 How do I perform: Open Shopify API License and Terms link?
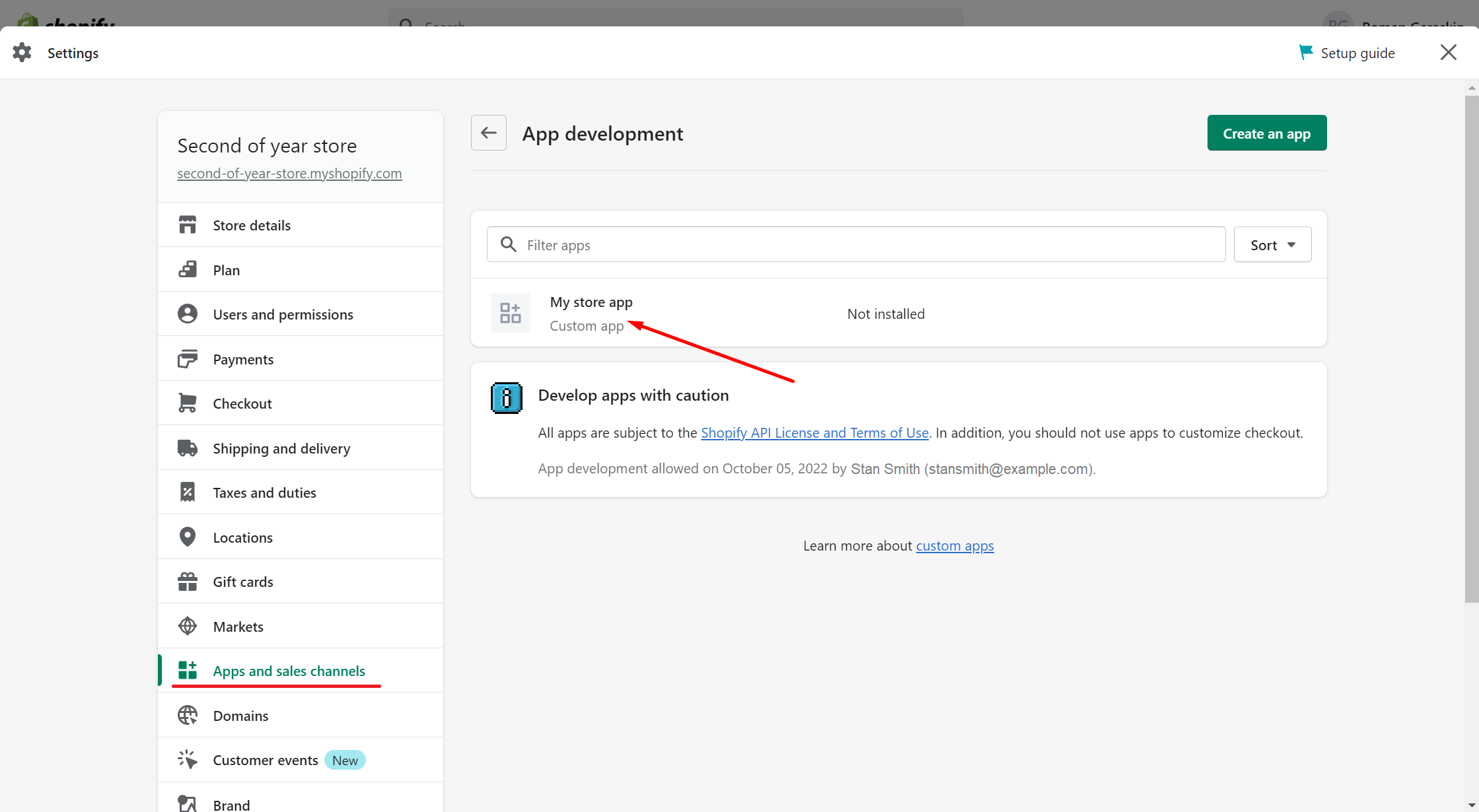[x=814, y=433]
